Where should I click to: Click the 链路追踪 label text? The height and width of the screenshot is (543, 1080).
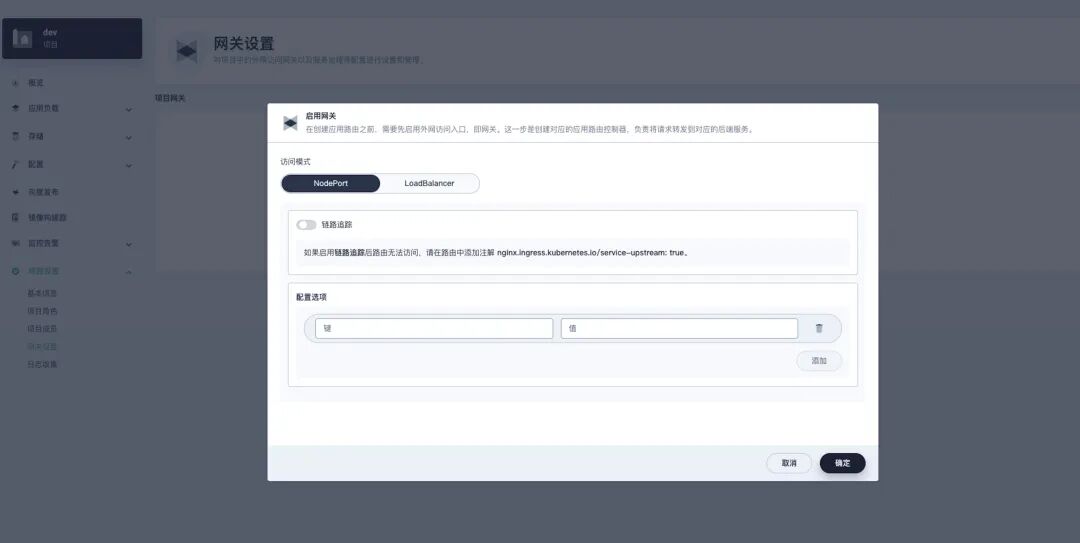click(337, 225)
